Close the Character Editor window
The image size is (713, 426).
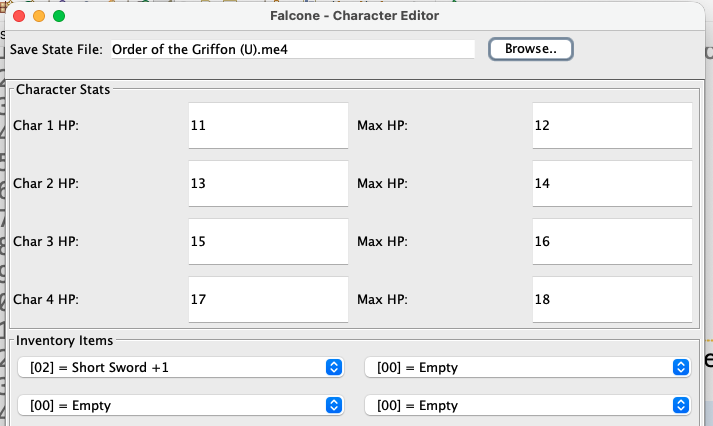click(19, 16)
